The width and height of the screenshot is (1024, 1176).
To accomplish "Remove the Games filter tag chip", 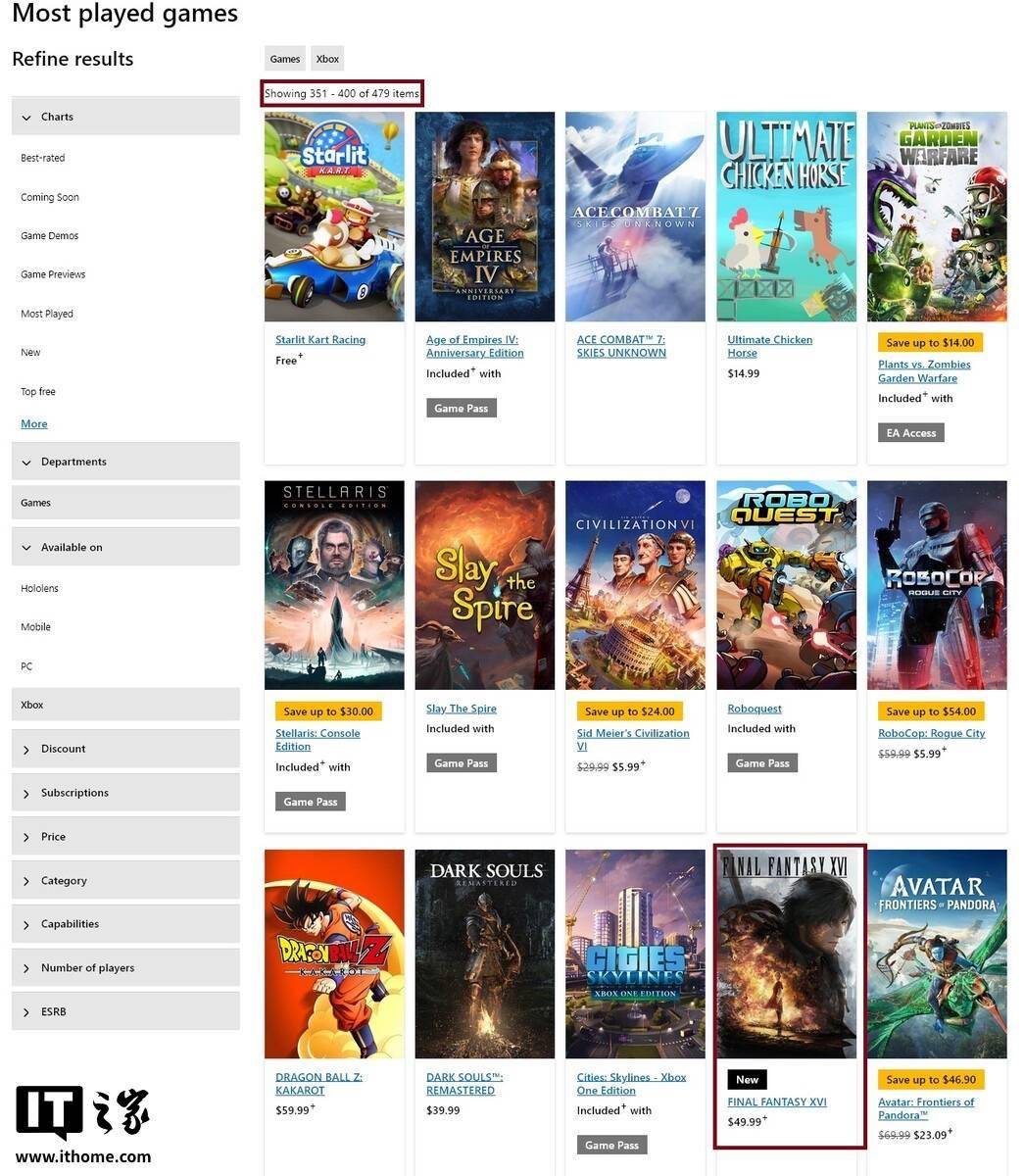I will click(x=285, y=59).
